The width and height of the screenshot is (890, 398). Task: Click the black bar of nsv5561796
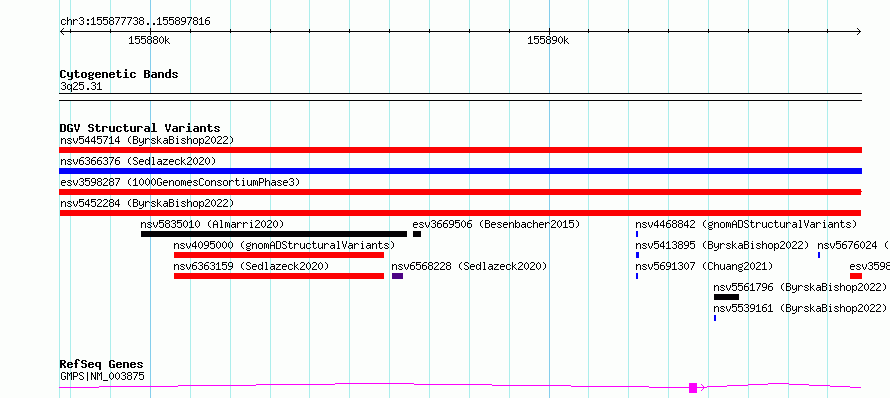point(726,297)
